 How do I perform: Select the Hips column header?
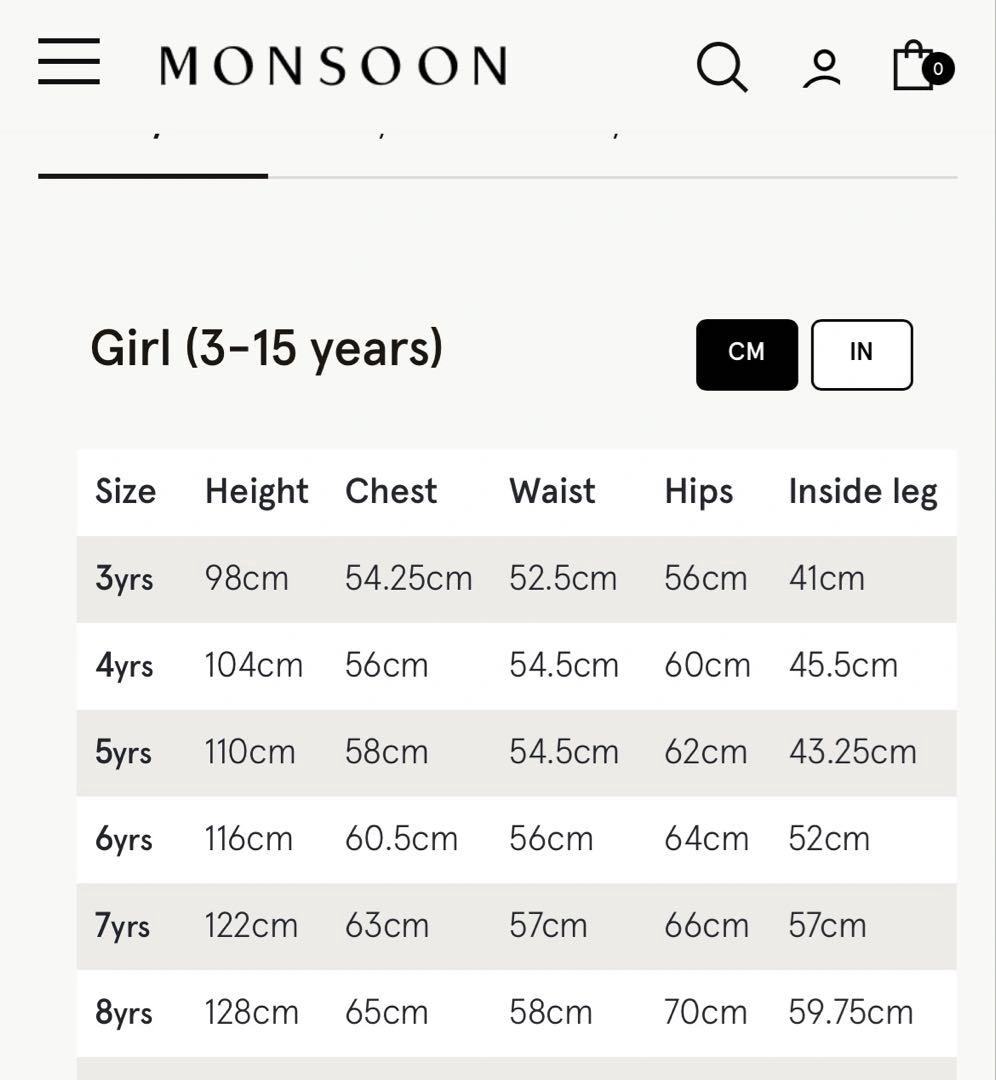coord(698,492)
